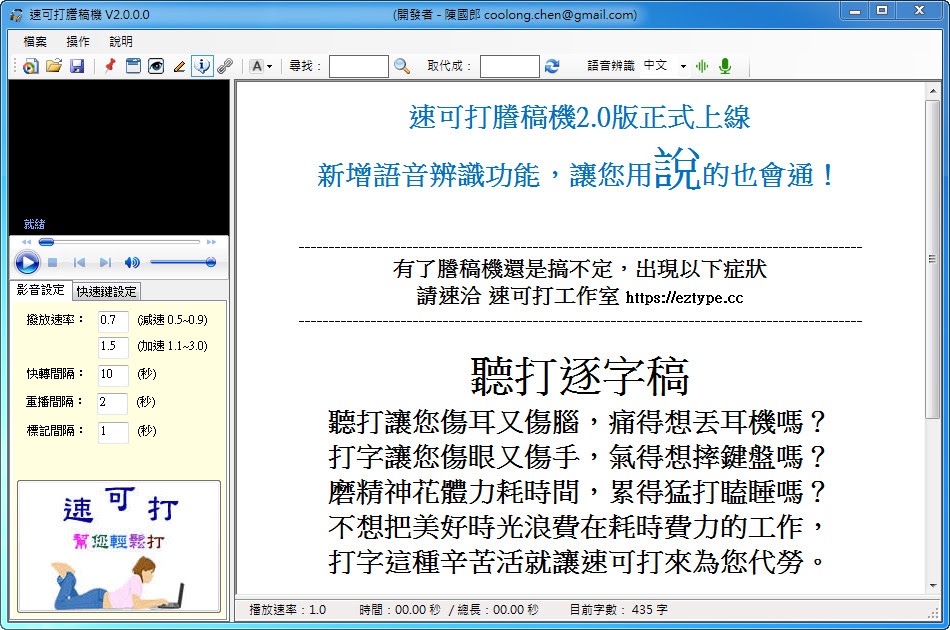This screenshot has width=950, height=630.
Task: Toggle the info bubble icon on the toolbar
Action: (203, 65)
